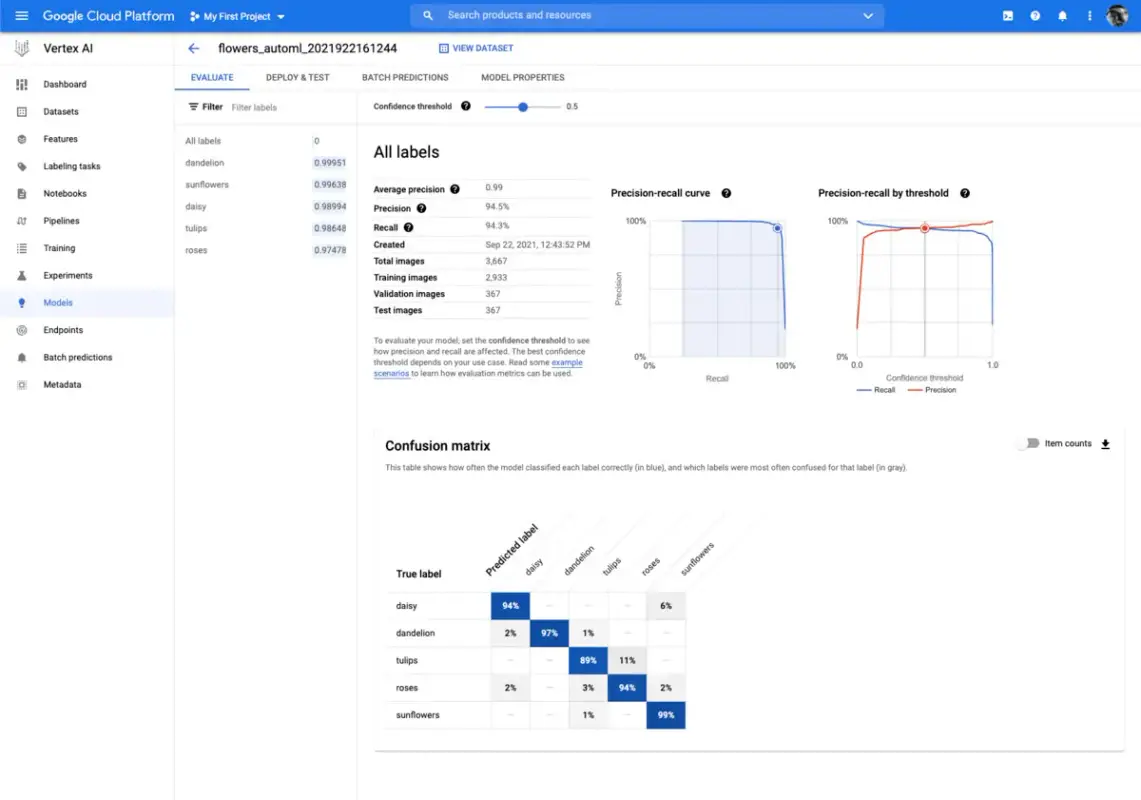Open the Labeling tasks tag icon
Screen dimensions: 1141x800
[x=22, y=166]
